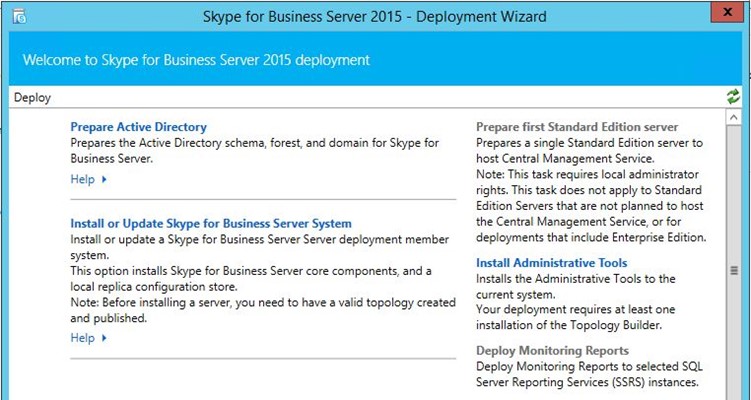The image size is (751, 400).
Task: Click the welcome banner heading text
Action: 196,60
